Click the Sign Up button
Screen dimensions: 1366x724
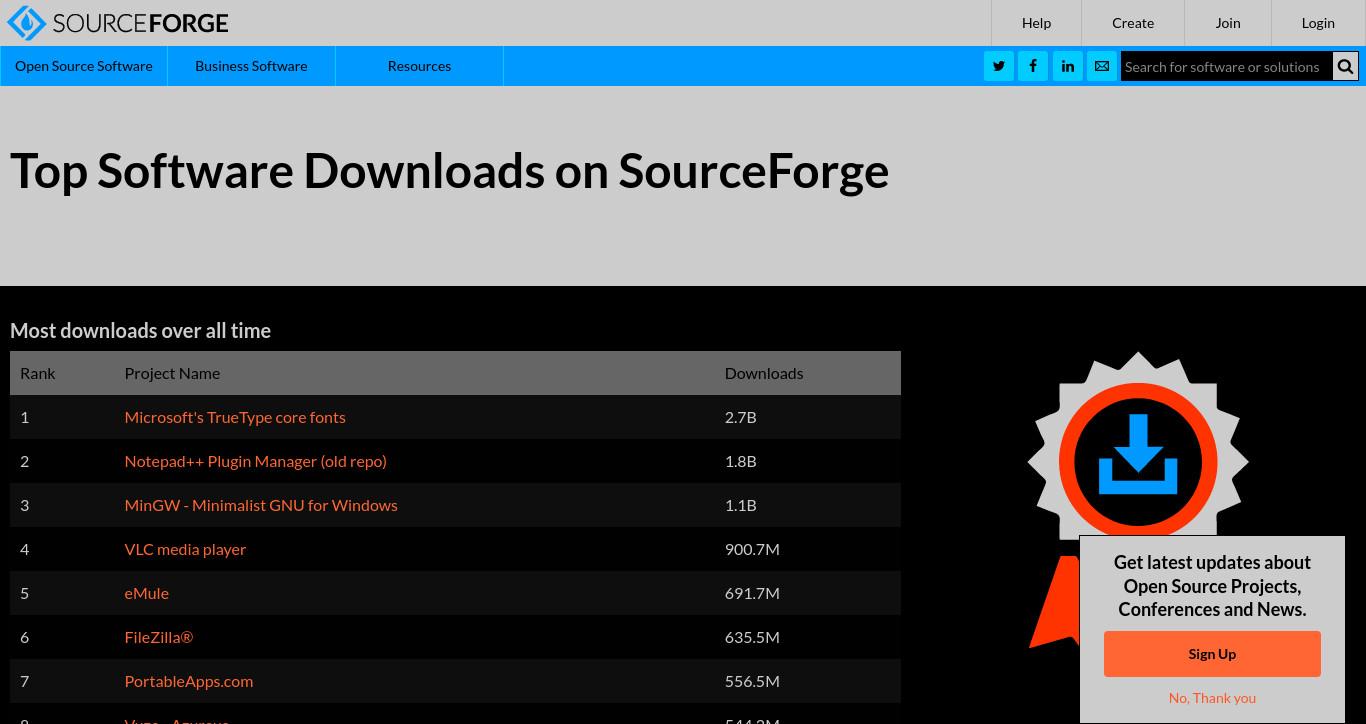pos(1212,654)
